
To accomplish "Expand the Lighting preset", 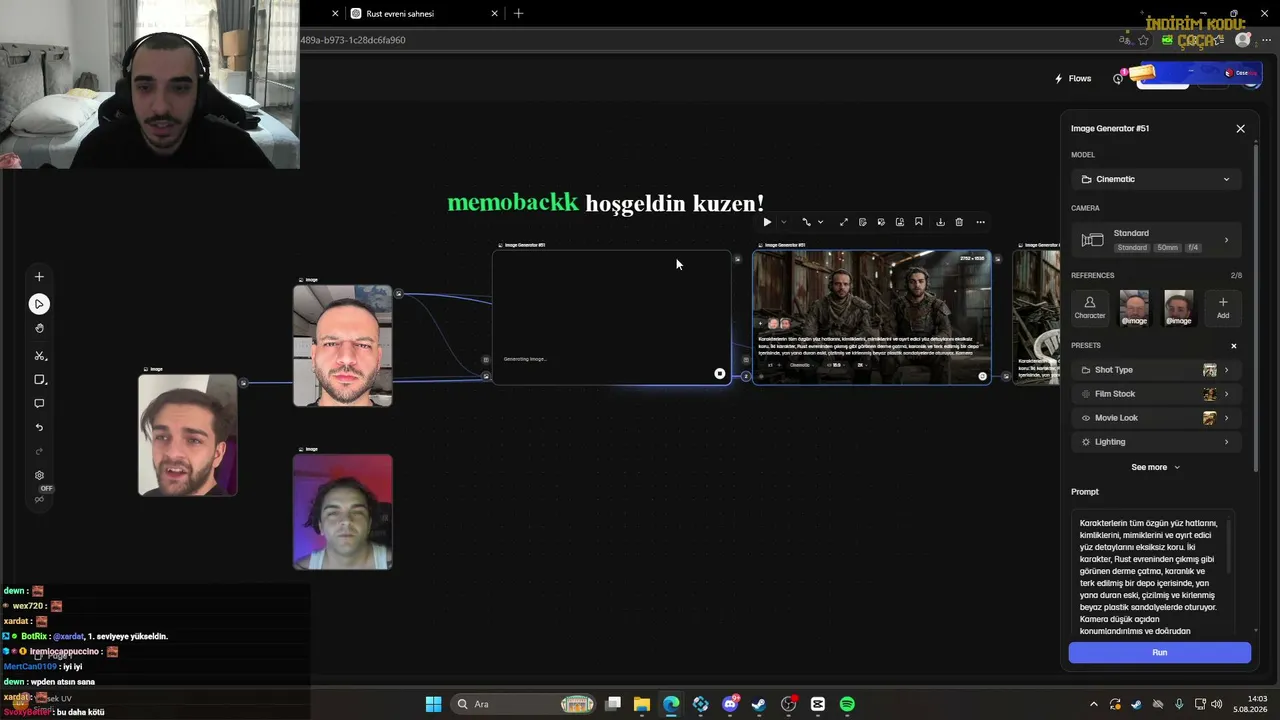I will pyautogui.click(x=1156, y=442).
